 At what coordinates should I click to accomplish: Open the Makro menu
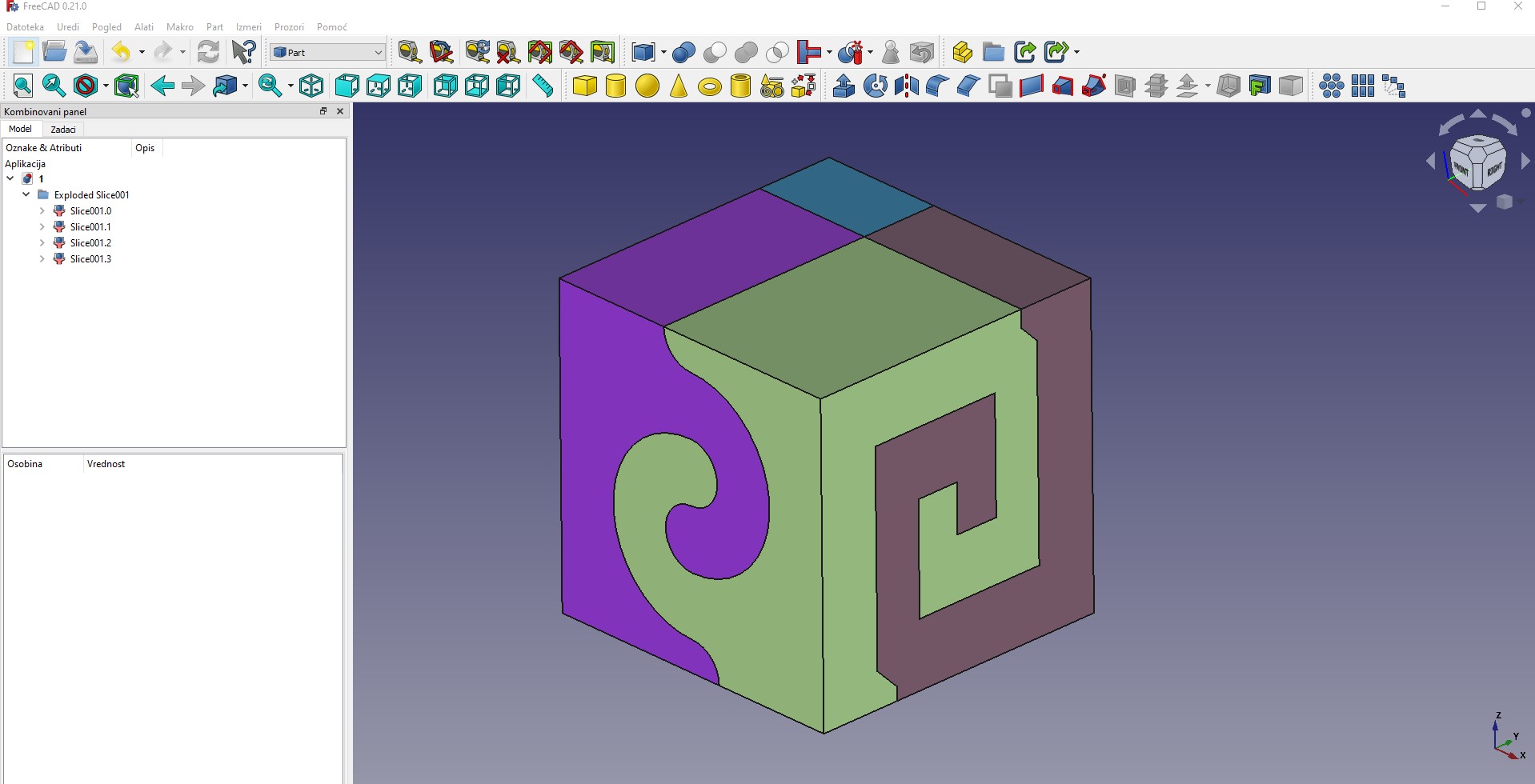coord(180,27)
